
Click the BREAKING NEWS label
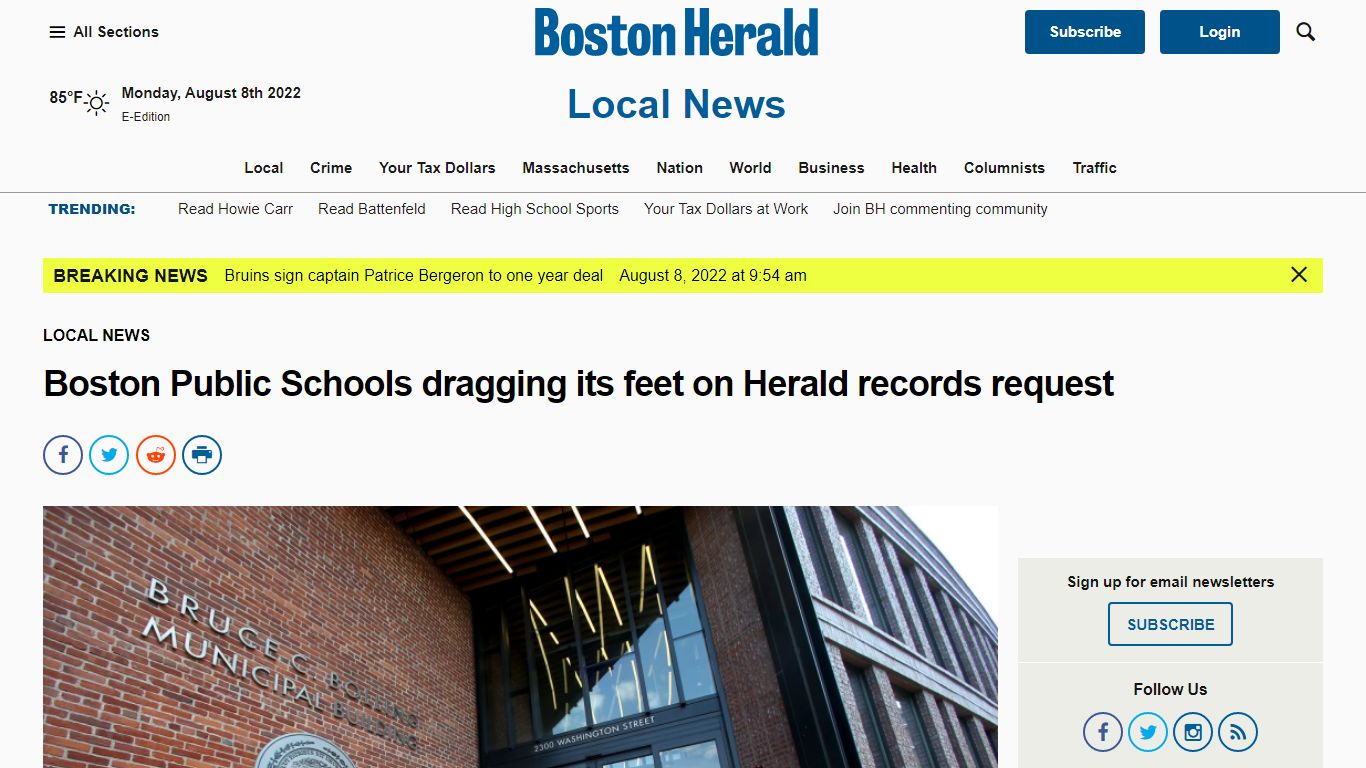pos(131,275)
